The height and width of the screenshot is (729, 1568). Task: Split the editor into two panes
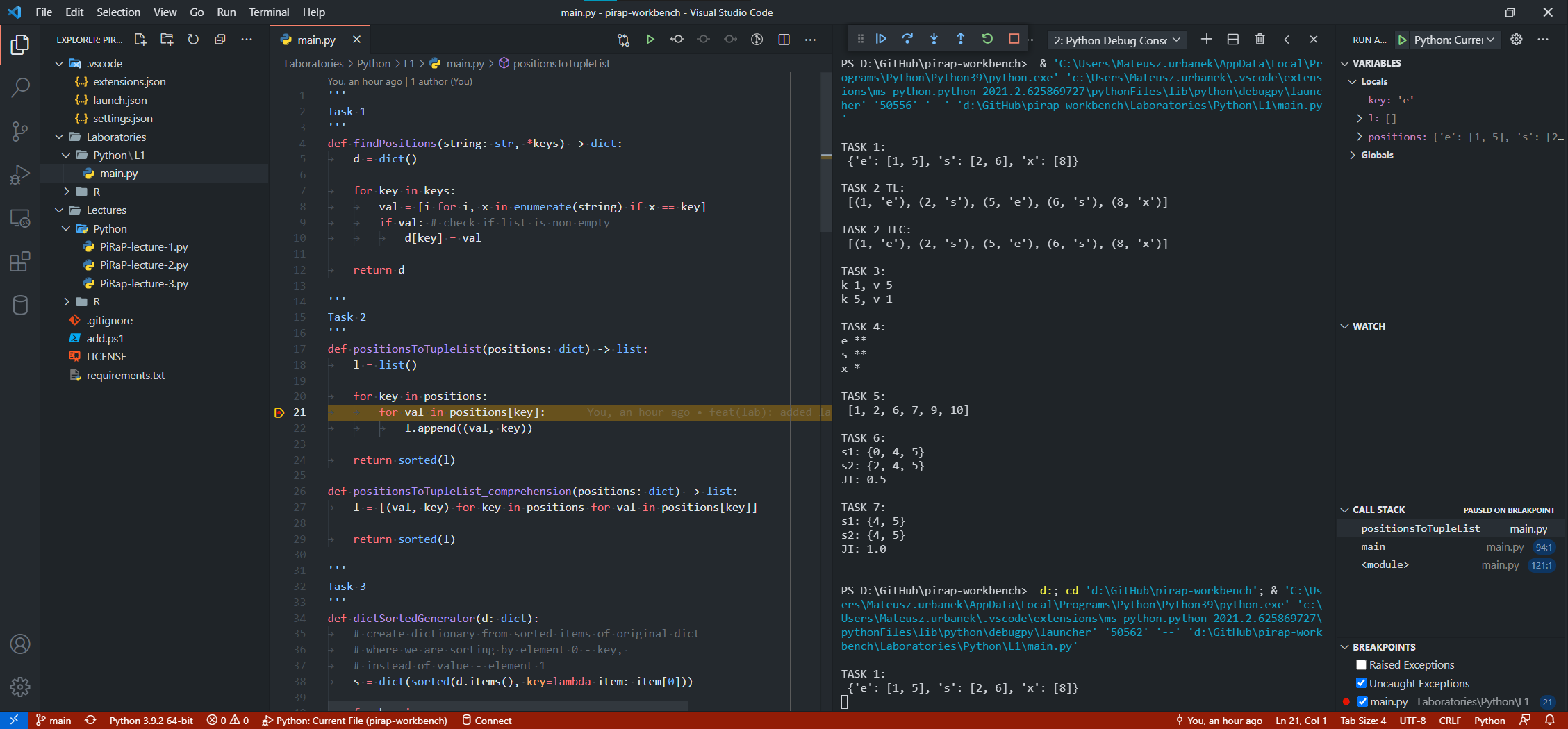pos(784,39)
